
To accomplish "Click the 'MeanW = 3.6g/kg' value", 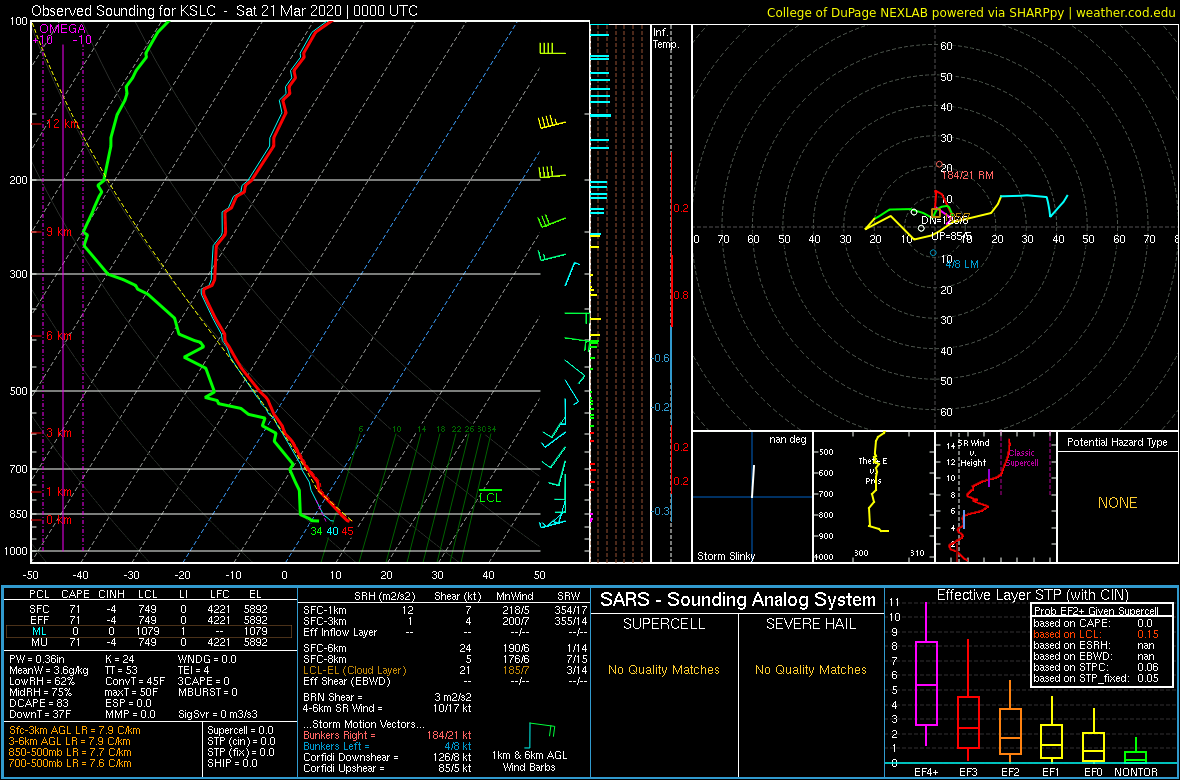I will tap(47, 672).
